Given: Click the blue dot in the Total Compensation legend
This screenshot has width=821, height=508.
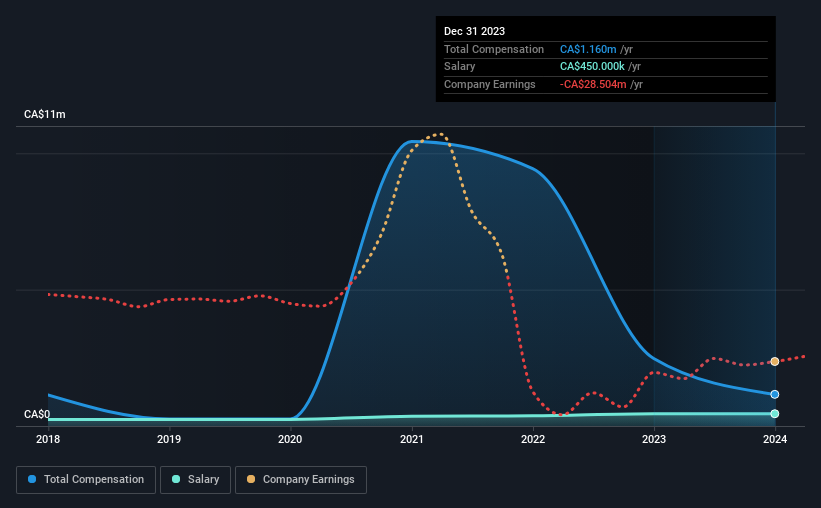Looking at the screenshot, I should coord(32,479).
